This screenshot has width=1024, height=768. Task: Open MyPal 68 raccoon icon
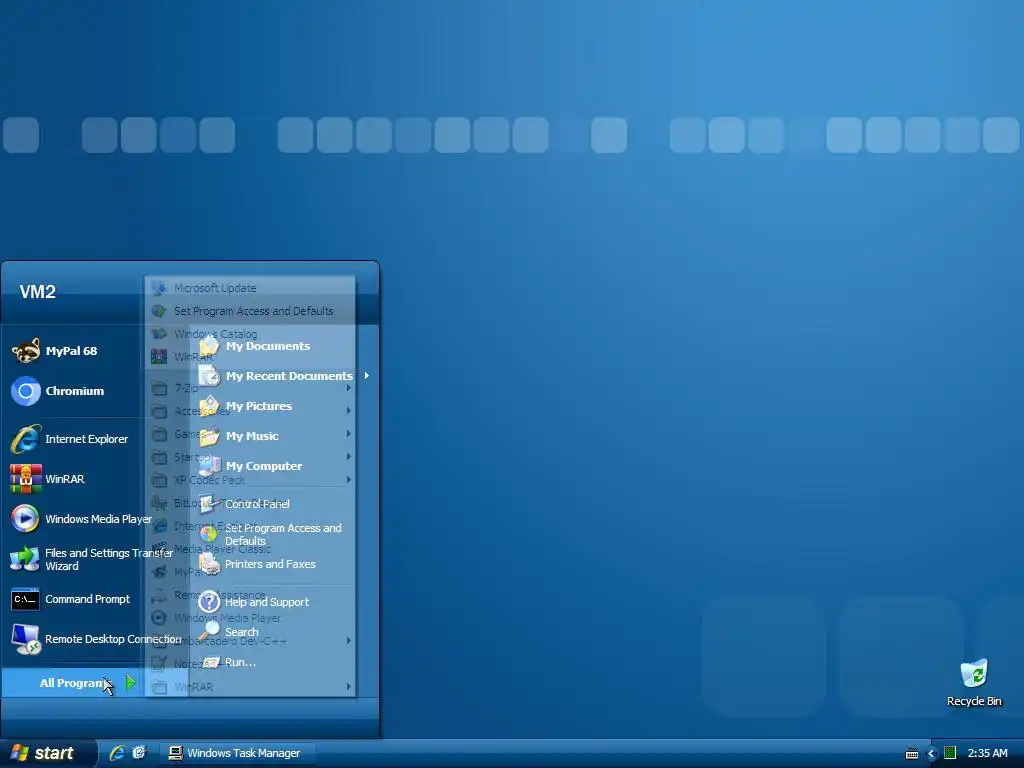(26, 351)
